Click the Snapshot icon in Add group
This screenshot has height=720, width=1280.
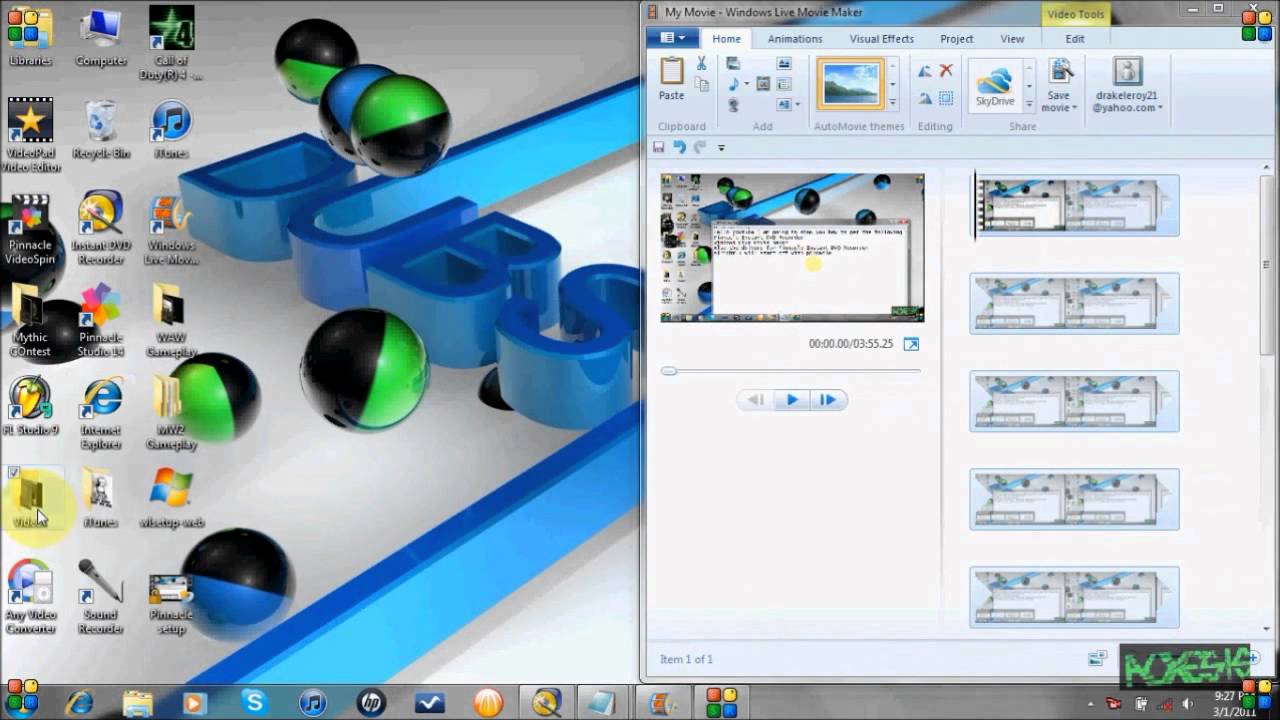coord(763,84)
